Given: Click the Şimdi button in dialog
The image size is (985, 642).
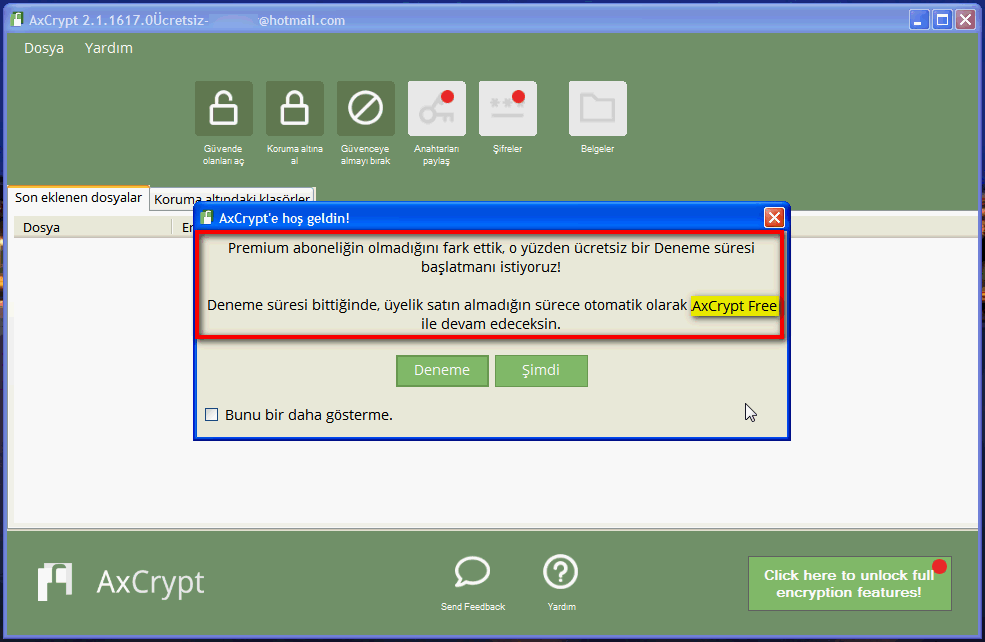Looking at the screenshot, I should (541, 371).
